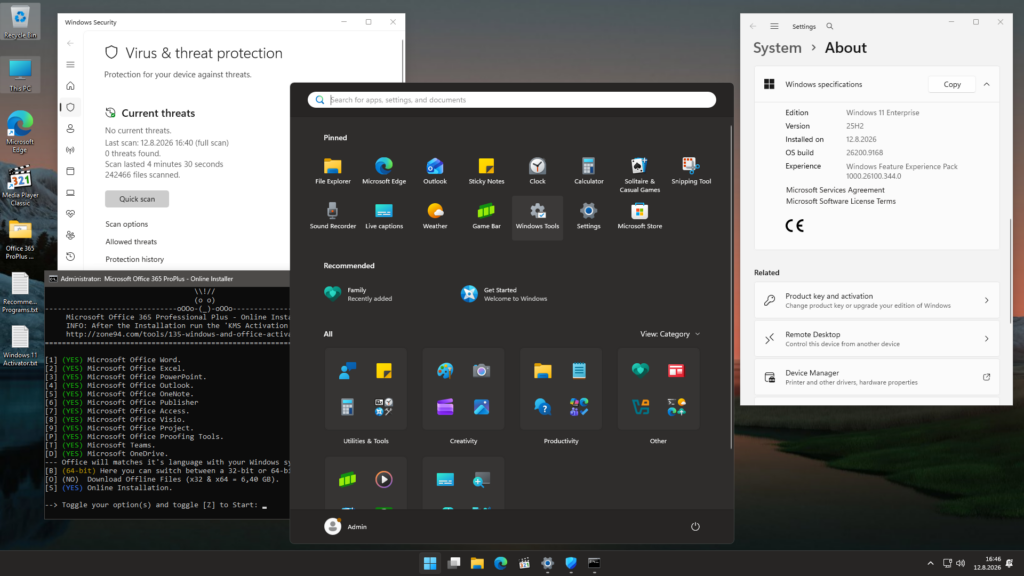Open Windows Security from taskbar shield icon
The image size is (1024, 576).
[571, 563]
